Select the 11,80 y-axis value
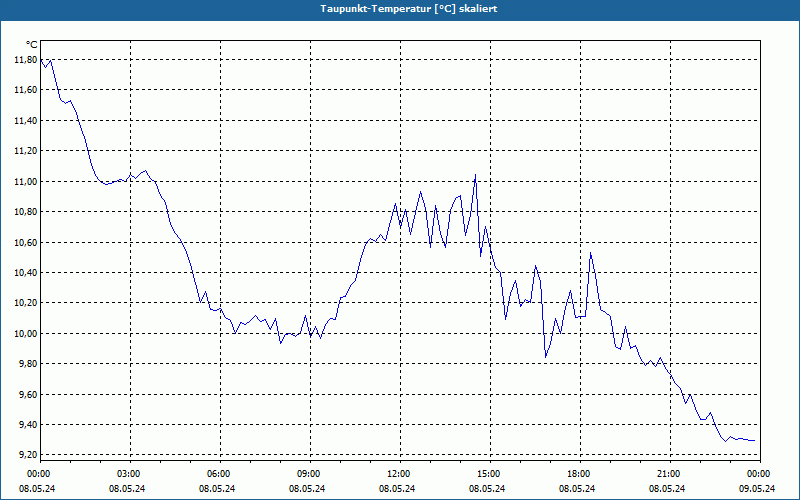 (26, 60)
